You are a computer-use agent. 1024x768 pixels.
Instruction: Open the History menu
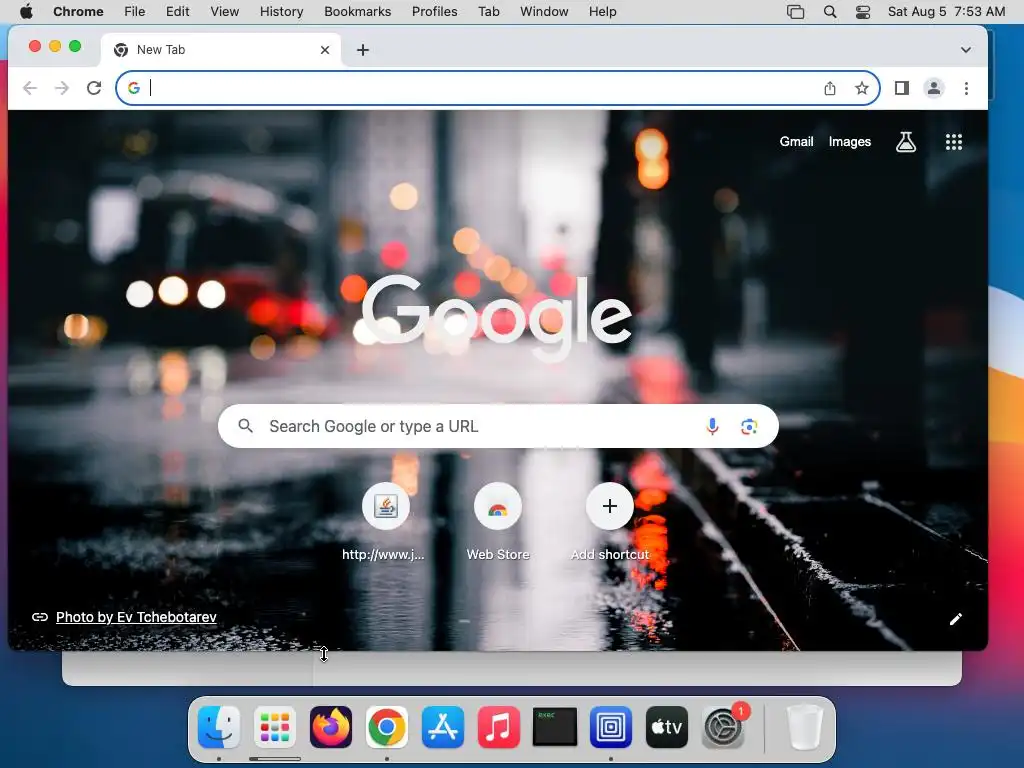281,12
